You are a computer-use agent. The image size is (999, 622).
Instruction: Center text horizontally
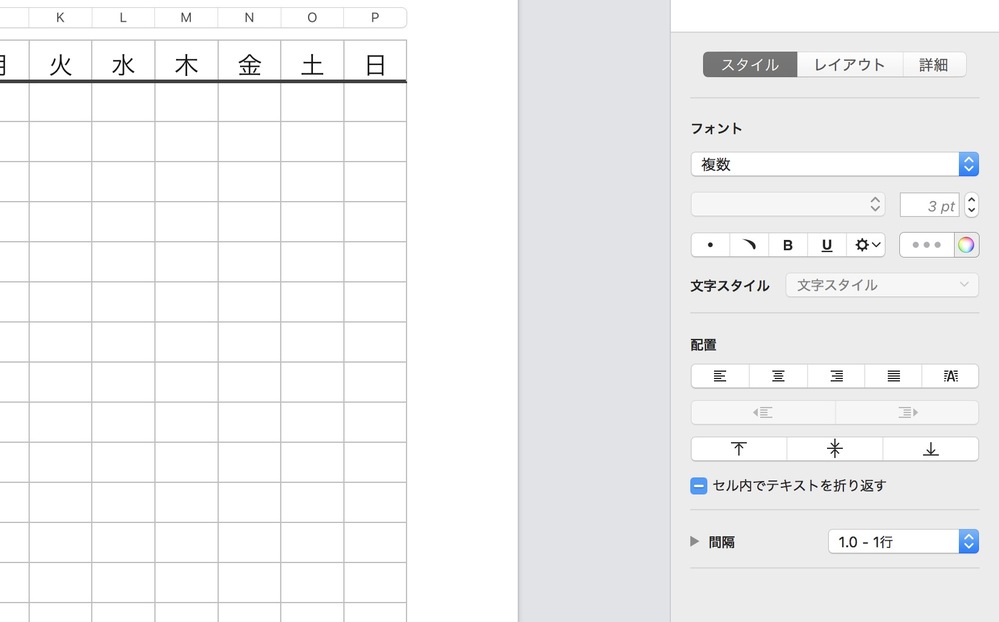tap(778, 376)
